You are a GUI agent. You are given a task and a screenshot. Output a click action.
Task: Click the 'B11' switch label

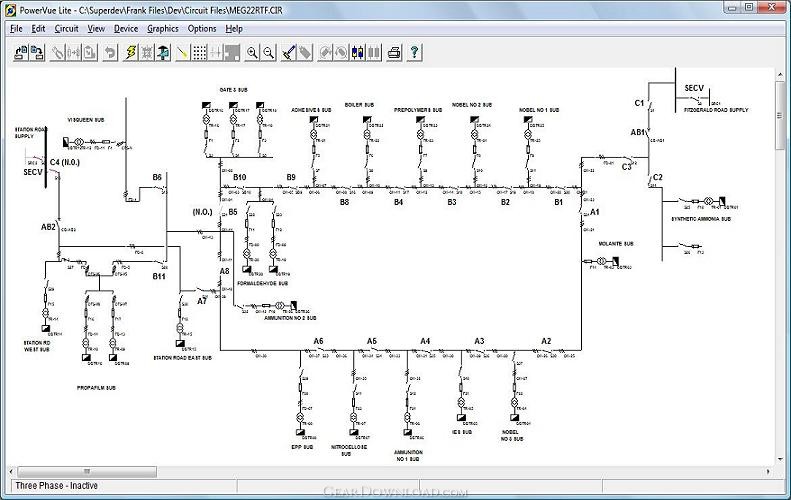click(x=159, y=276)
